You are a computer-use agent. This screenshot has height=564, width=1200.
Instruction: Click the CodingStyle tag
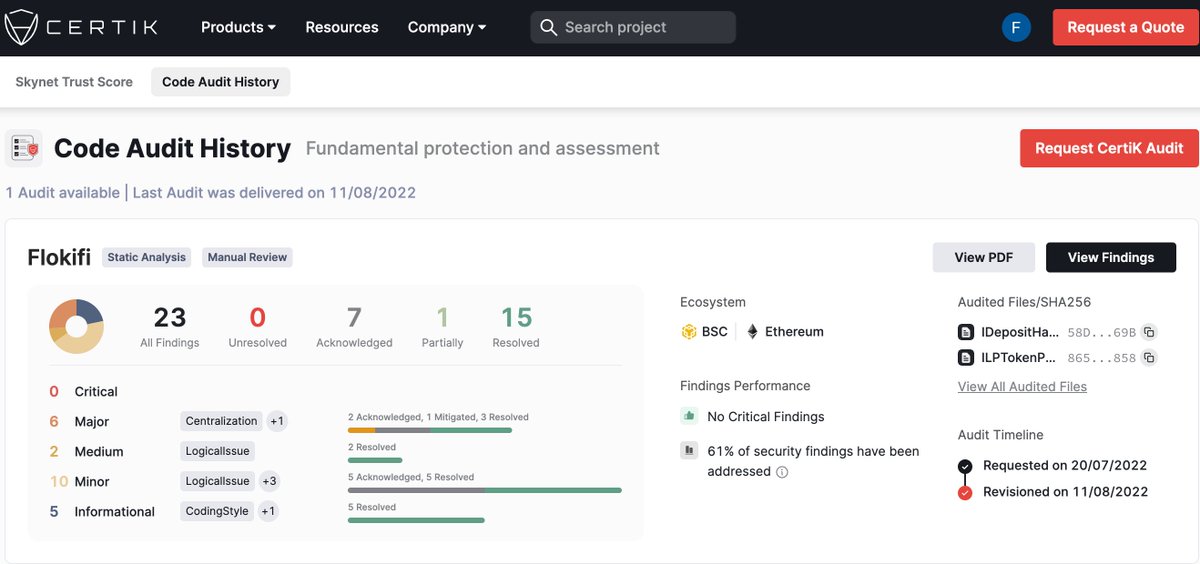point(217,511)
